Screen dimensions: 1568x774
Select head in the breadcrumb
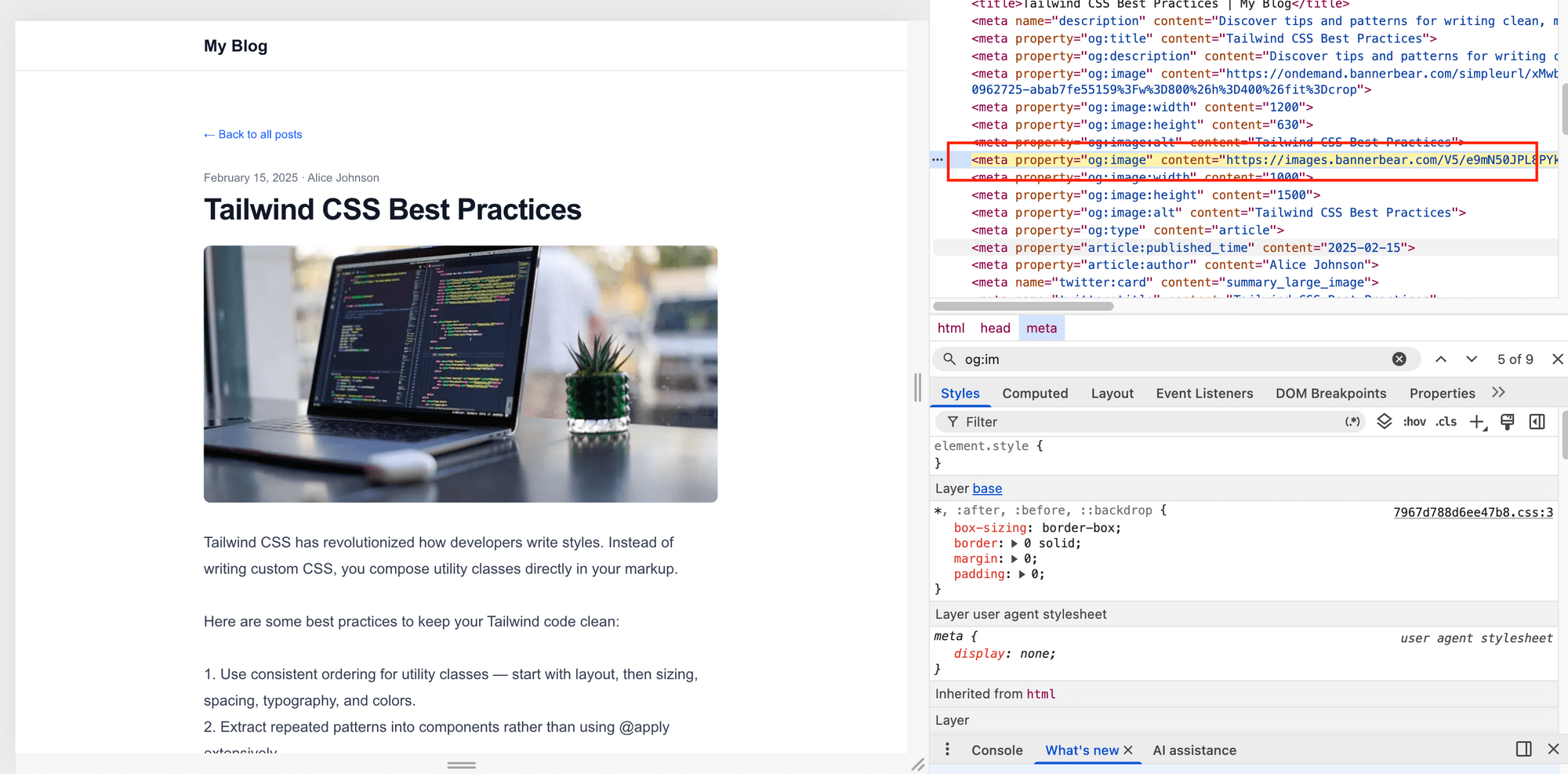tap(995, 329)
